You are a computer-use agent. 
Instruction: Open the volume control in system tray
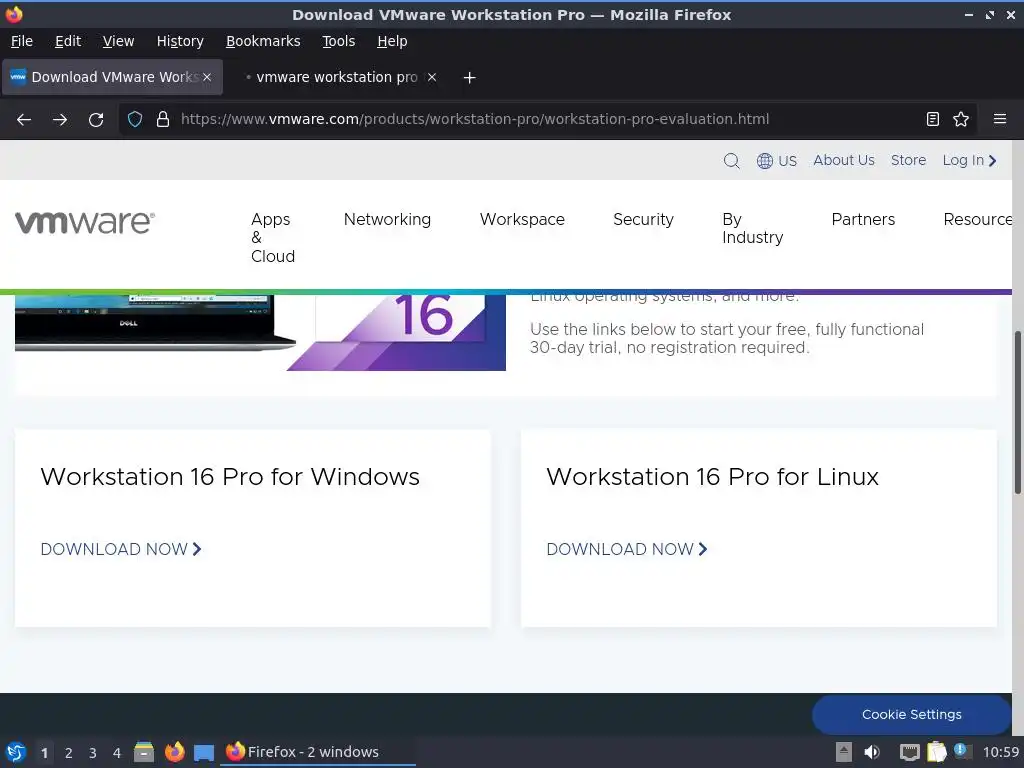click(x=872, y=752)
